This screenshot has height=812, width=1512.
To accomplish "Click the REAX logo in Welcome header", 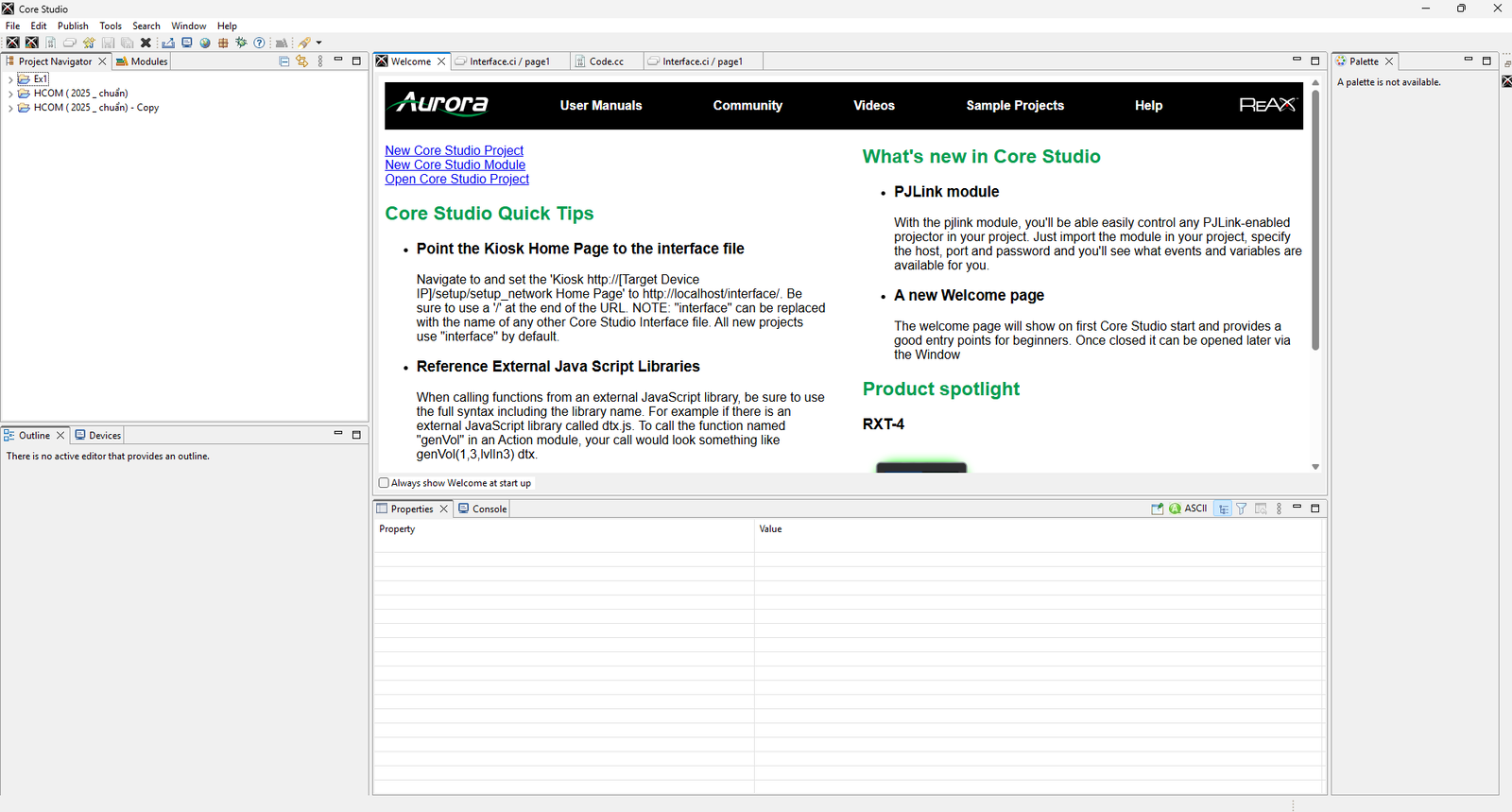I will [1267, 105].
